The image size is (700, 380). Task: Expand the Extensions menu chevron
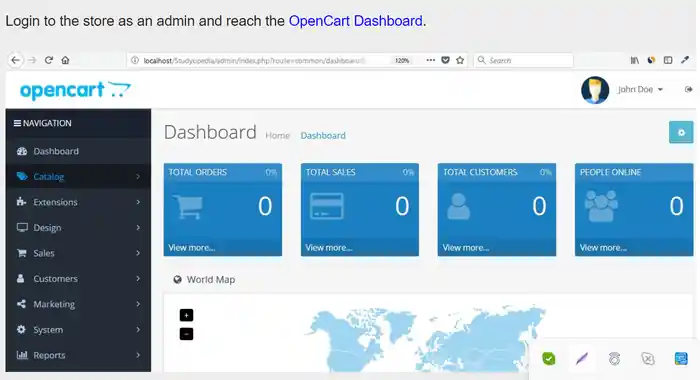[x=138, y=202]
